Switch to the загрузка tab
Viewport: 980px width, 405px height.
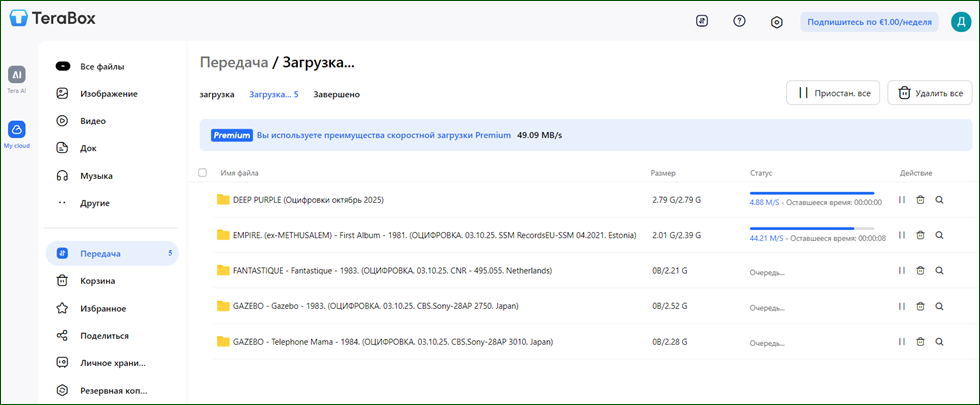[217, 94]
